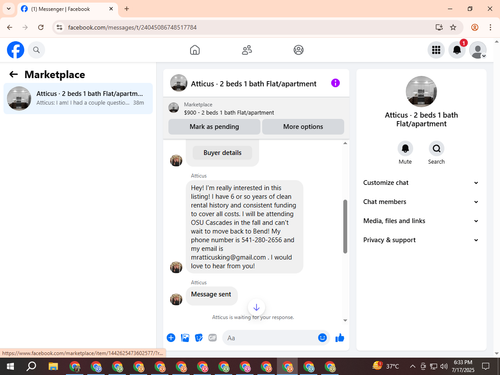Open Chrome tab search dropdown arrow
The height and width of the screenshot is (375, 500).
(x=9, y=9)
